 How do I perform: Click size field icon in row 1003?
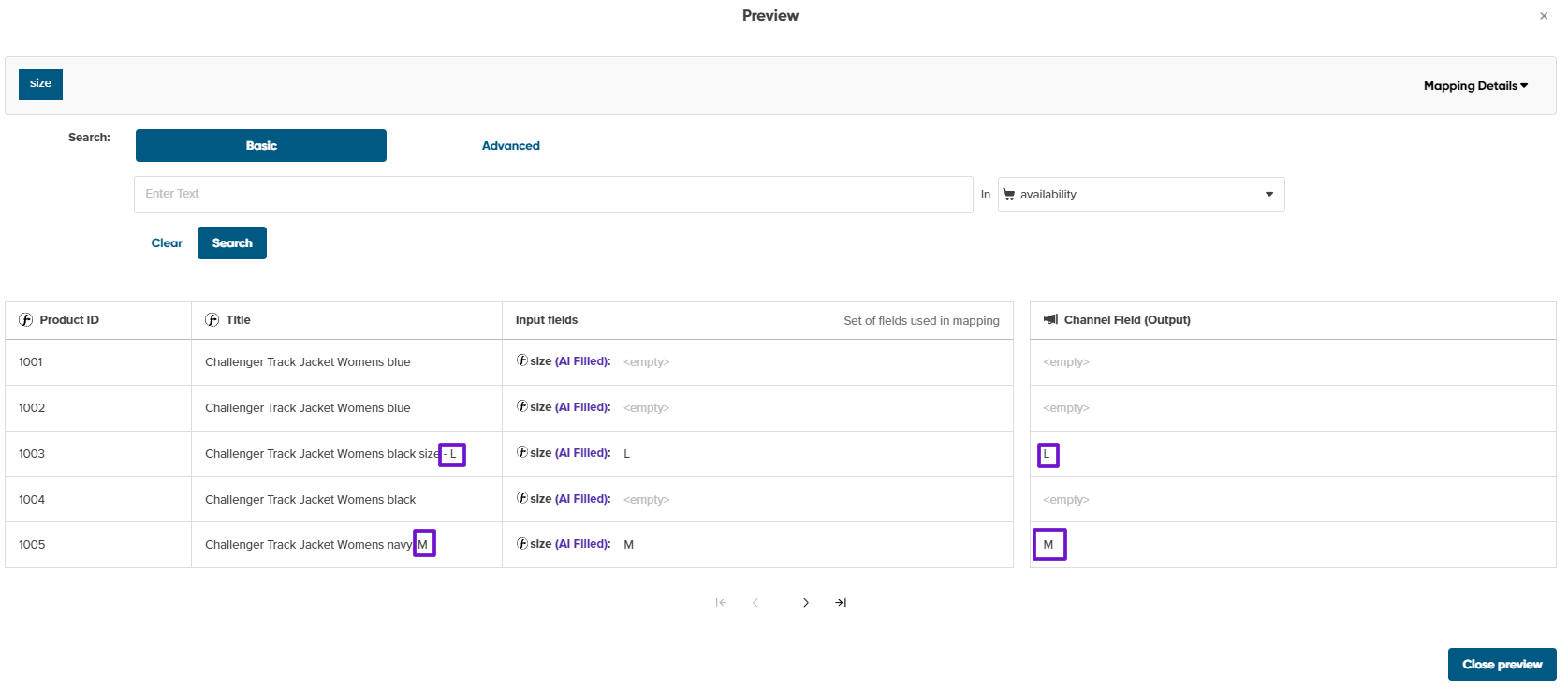(x=522, y=453)
